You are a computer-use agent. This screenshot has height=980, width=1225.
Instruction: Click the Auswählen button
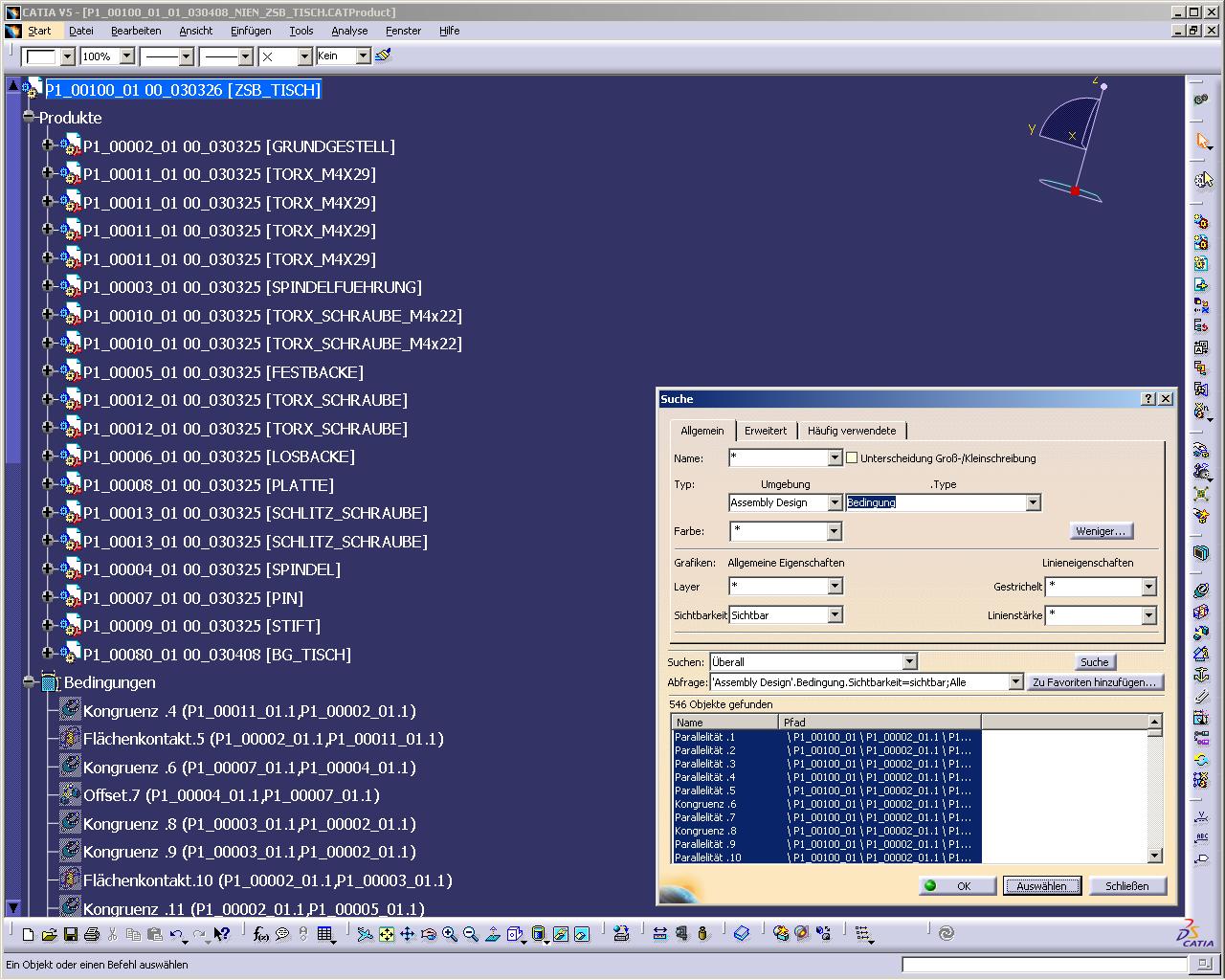1041,885
